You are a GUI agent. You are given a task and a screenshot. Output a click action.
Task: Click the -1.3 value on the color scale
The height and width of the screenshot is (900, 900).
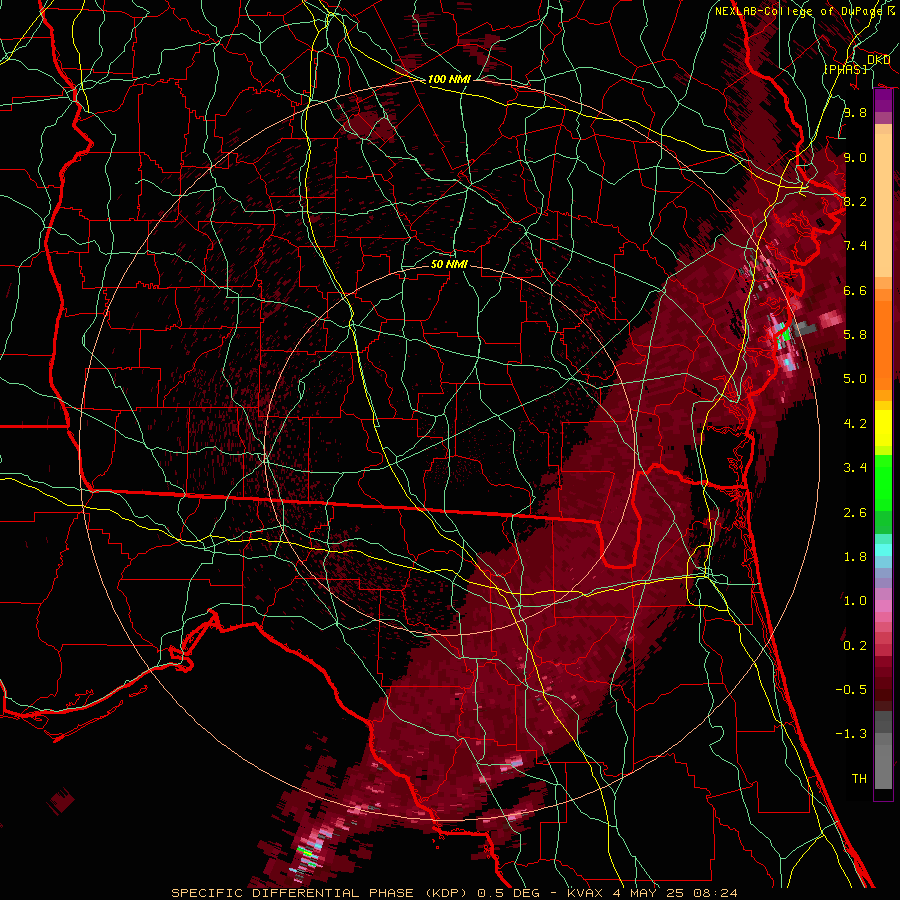click(851, 734)
